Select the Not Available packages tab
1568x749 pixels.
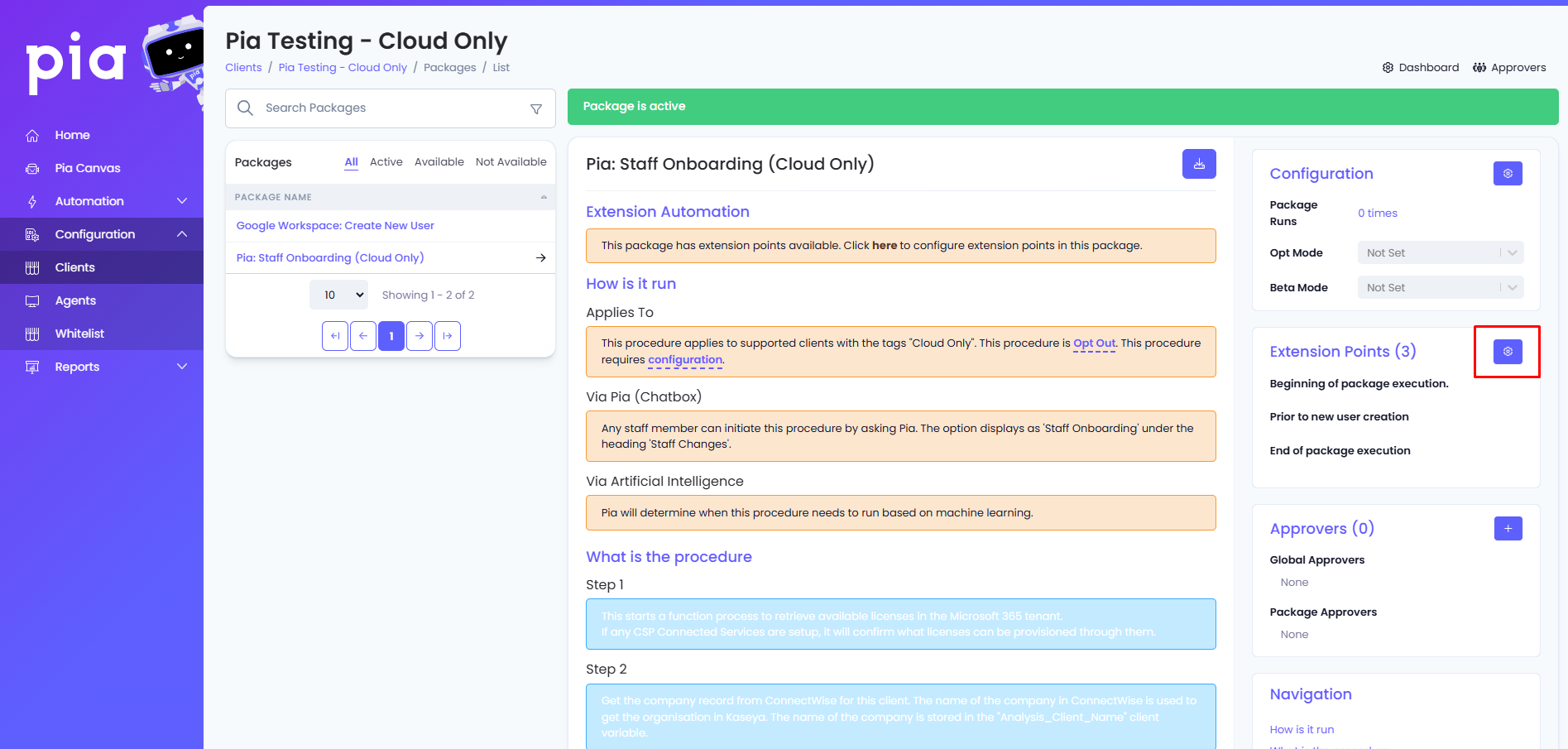pyautogui.click(x=511, y=162)
